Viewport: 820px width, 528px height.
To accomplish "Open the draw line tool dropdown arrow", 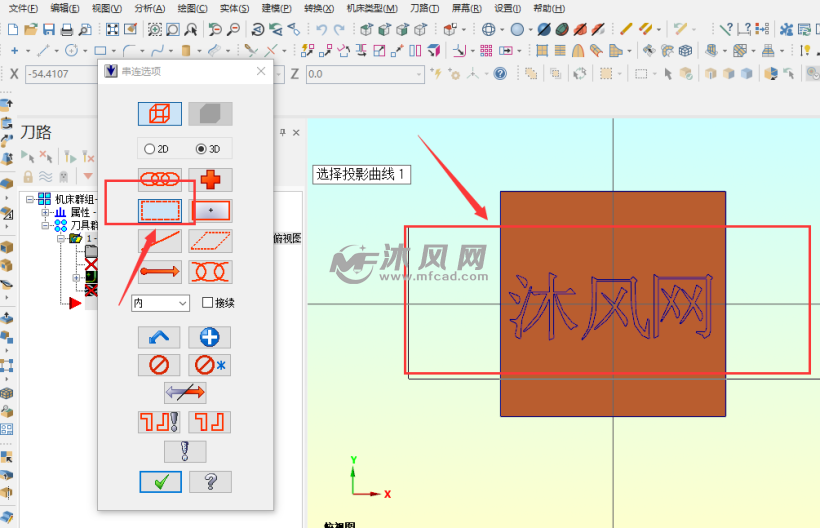I will (56, 51).
